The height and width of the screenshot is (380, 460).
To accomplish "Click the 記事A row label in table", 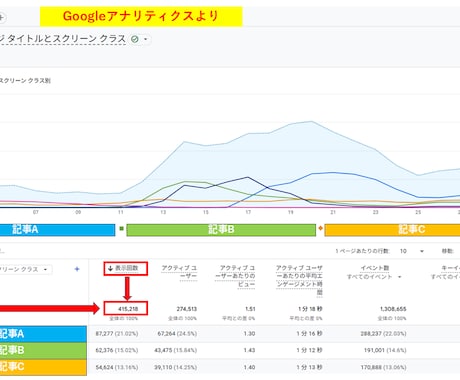I will (x=43, y=334).
